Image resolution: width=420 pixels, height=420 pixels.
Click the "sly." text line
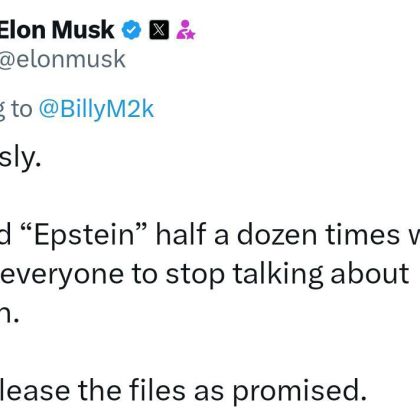click(20, 160)
